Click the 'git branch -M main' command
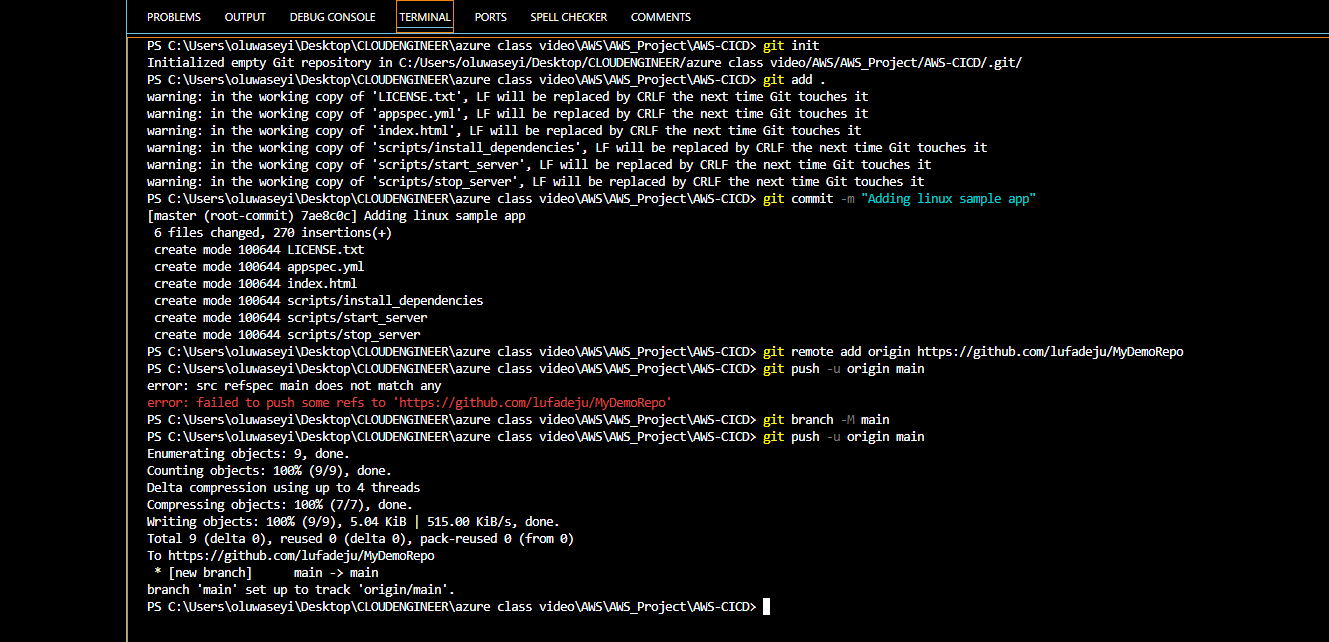The width and height of the screenshot is (1329, 642). coord(826,420)
